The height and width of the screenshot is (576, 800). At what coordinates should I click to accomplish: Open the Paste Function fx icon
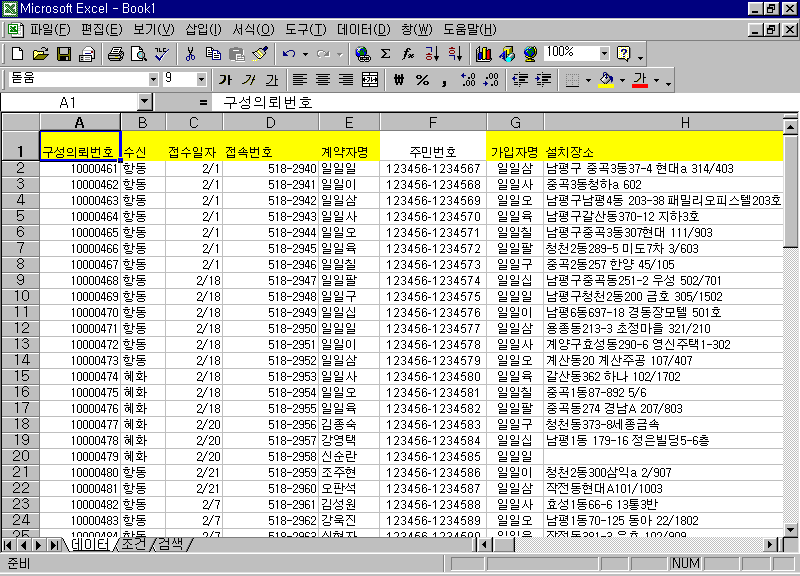pos(408,54)
